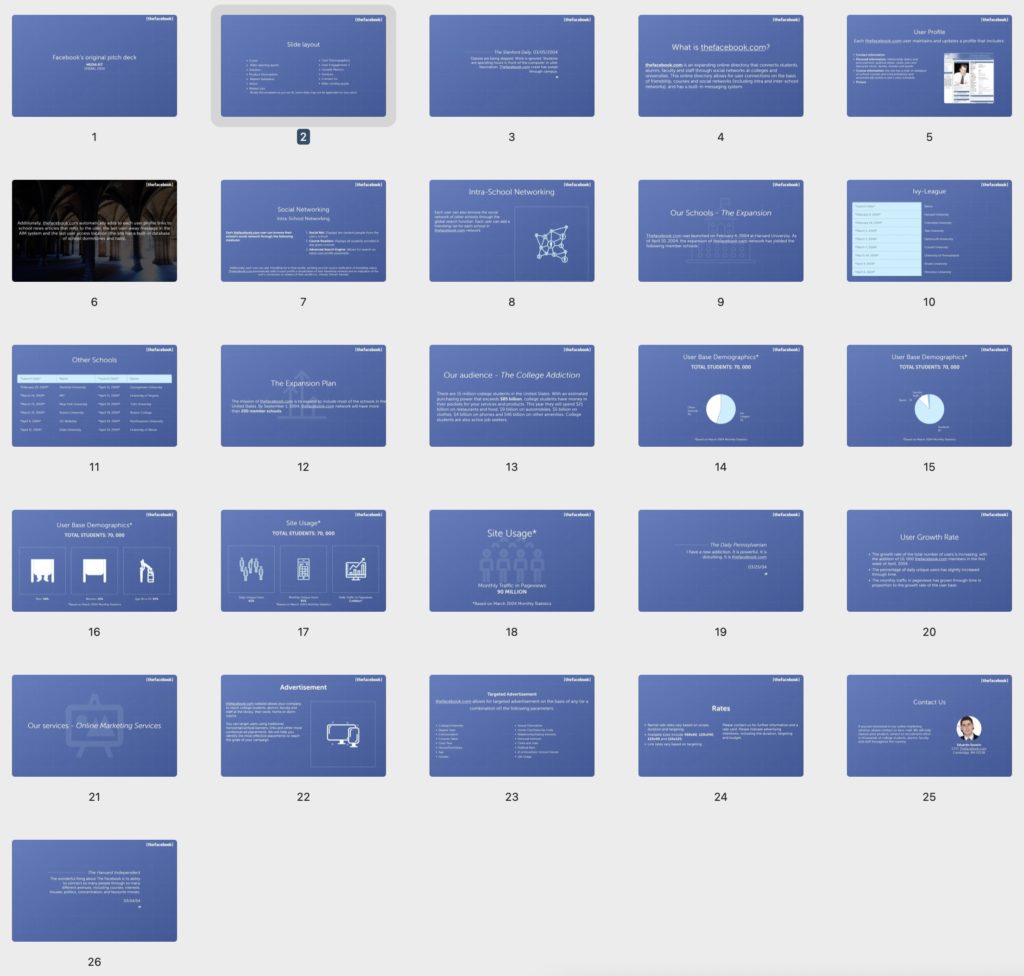Select the 'What is thefacebook.com?' slide

[720, 66]
